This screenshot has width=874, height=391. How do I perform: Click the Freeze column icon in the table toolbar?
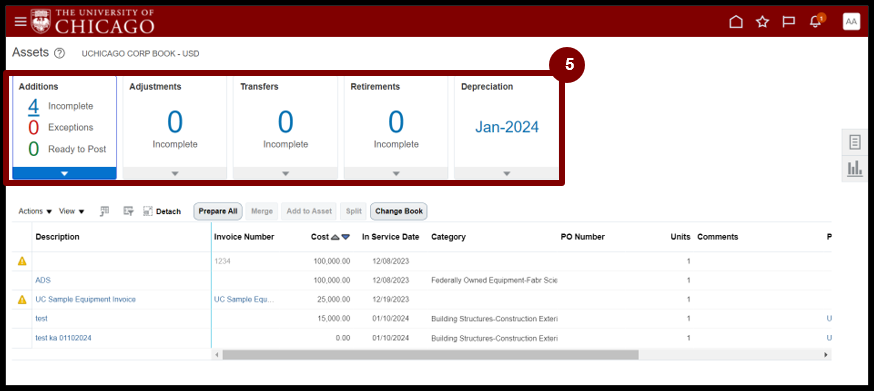(104, 211)
